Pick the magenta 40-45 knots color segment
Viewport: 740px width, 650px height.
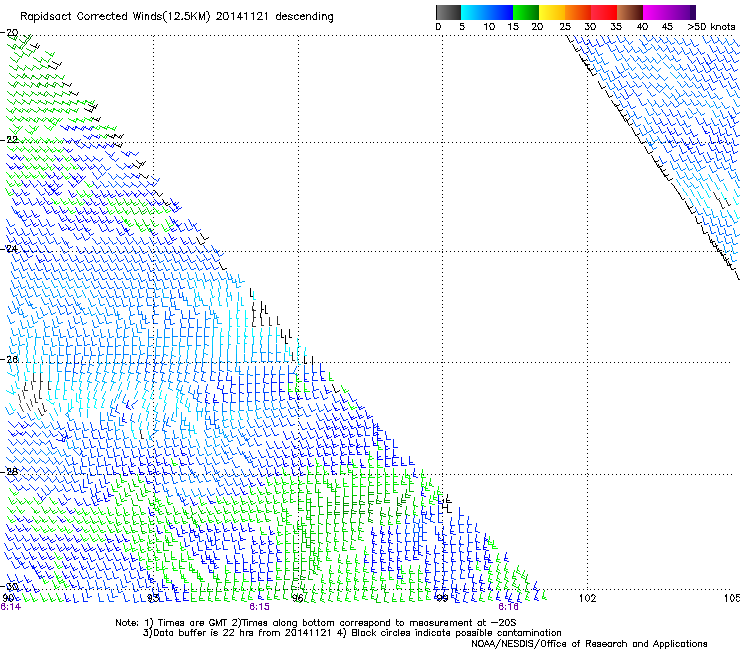tap(656, 12)
